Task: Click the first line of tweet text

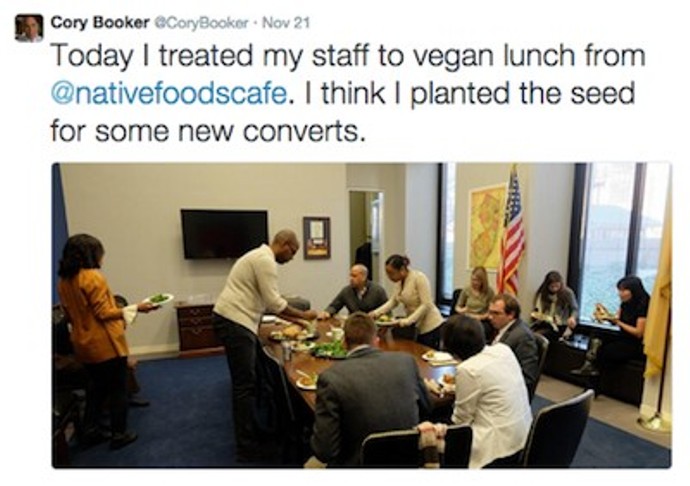Action: [x=347, y=57]
